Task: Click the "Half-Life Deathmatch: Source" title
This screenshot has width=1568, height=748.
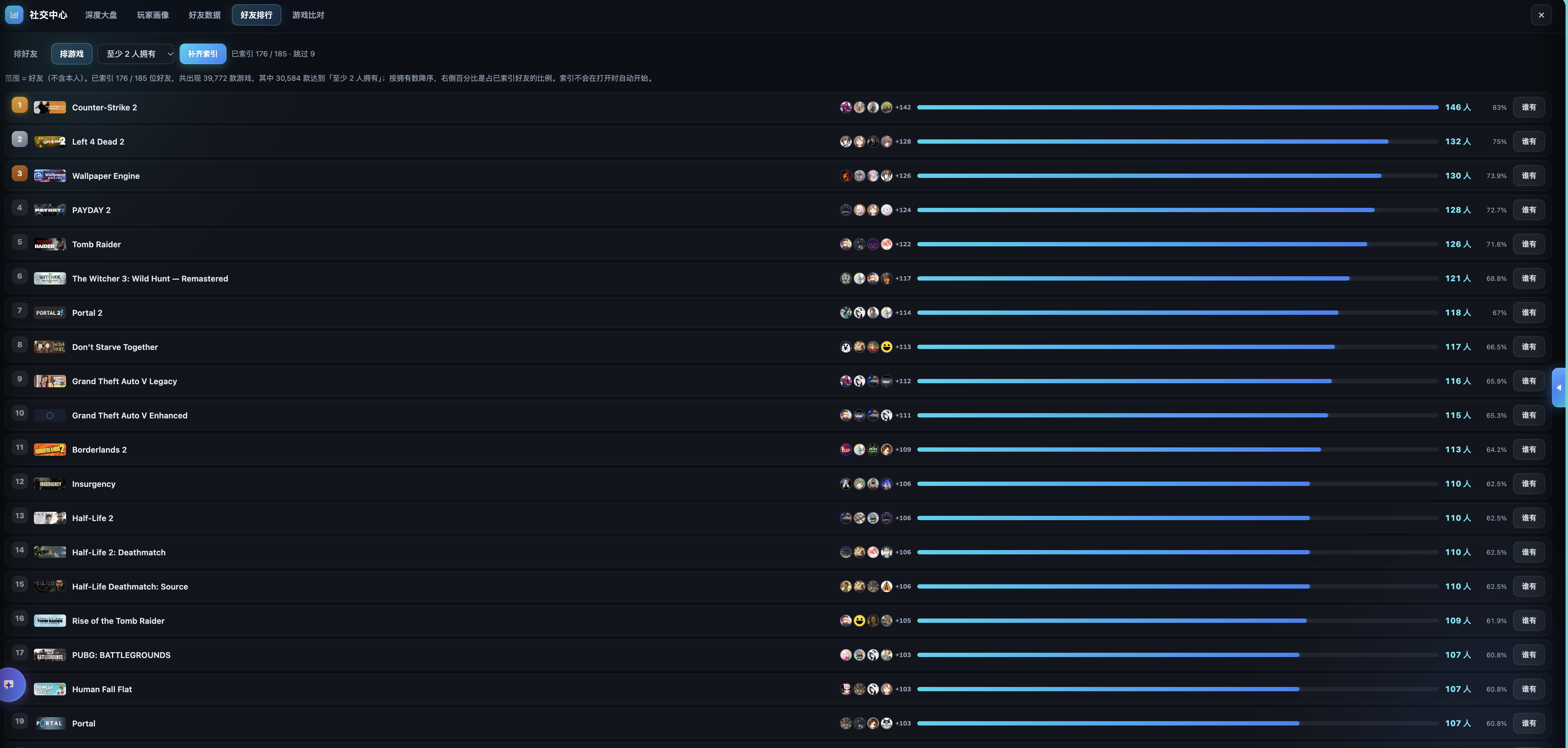Action: pos(130,587)
